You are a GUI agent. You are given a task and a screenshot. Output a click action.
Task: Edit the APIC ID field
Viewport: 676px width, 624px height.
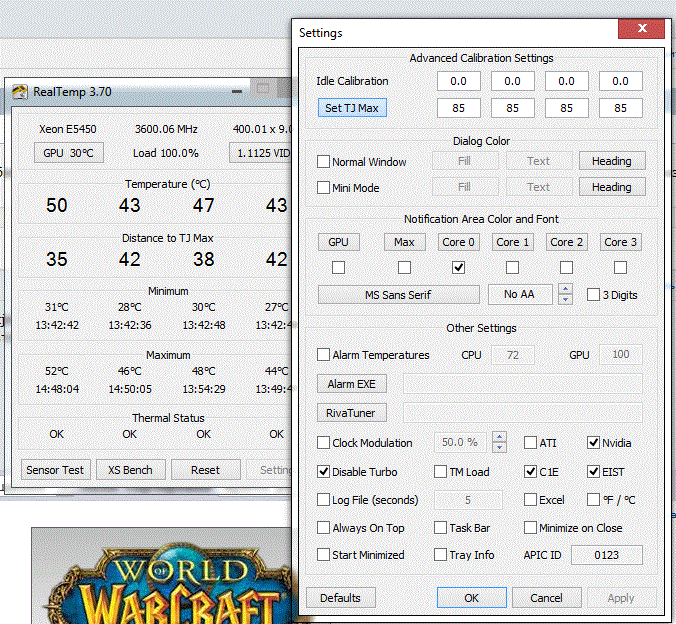point(607,555)
